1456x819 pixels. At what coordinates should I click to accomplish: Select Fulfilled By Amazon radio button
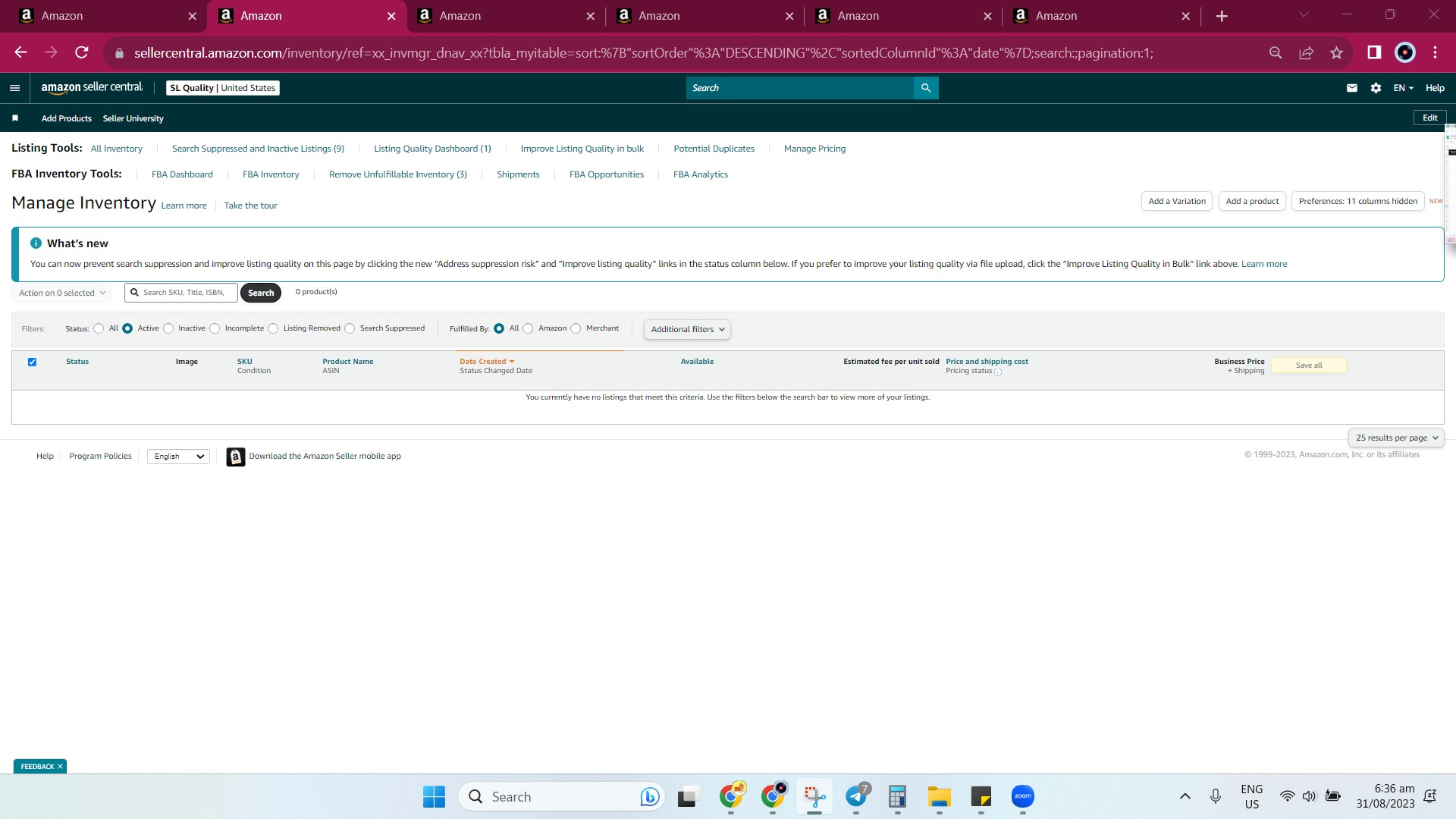point(528,329)
